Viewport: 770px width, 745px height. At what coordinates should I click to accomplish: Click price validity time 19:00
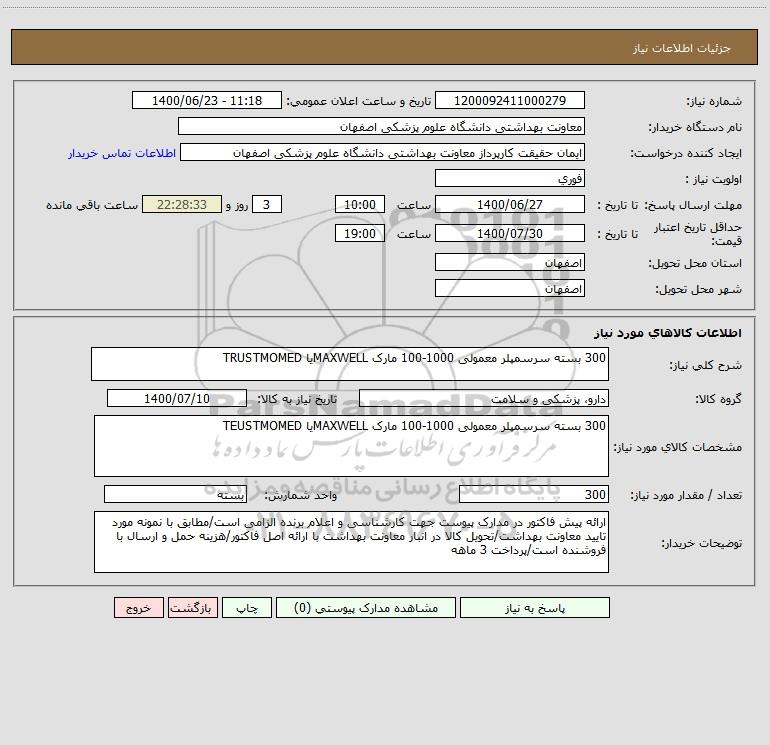click(x=359, y=233)
